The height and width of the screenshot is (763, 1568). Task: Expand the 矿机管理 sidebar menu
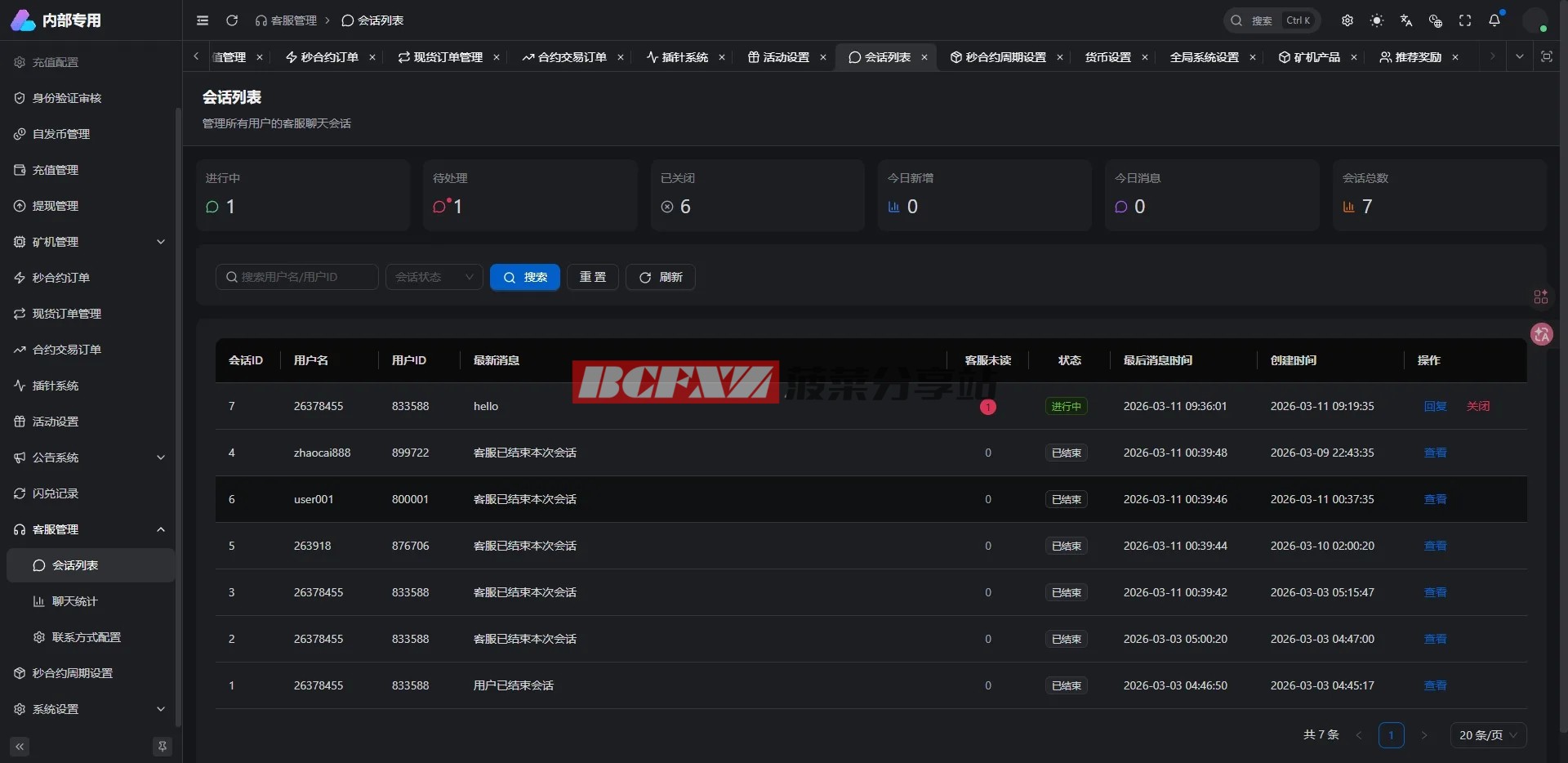(x=90, y=242)
